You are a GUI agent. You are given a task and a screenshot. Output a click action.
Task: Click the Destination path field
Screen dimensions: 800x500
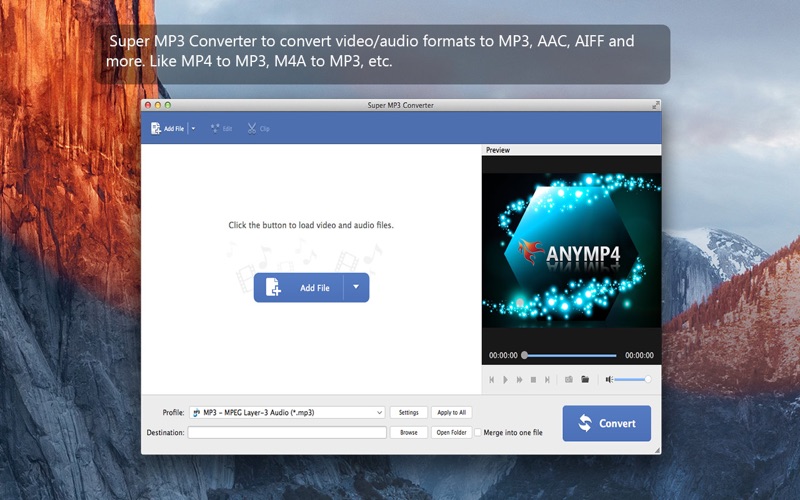pos(287,432)
